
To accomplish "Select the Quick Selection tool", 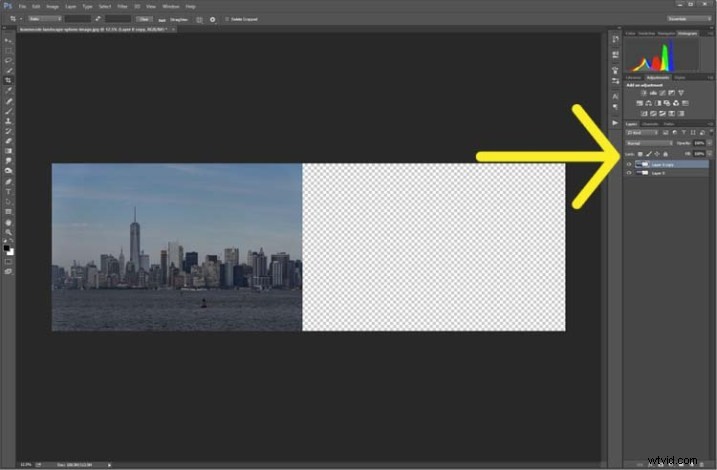I will click(x=8, y=71).
